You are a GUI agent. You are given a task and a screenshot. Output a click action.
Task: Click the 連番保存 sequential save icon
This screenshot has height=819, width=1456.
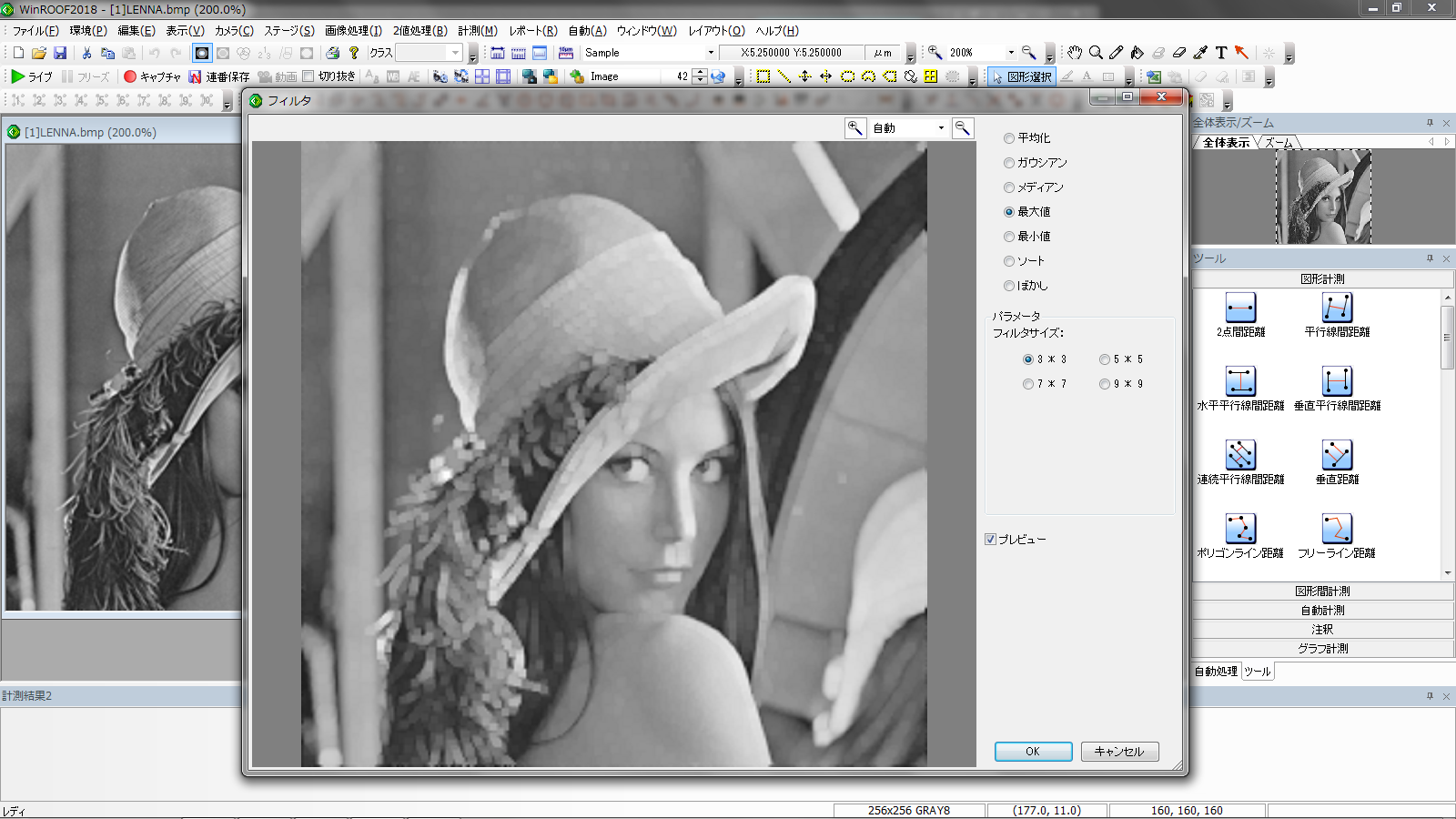pos(218,76)
